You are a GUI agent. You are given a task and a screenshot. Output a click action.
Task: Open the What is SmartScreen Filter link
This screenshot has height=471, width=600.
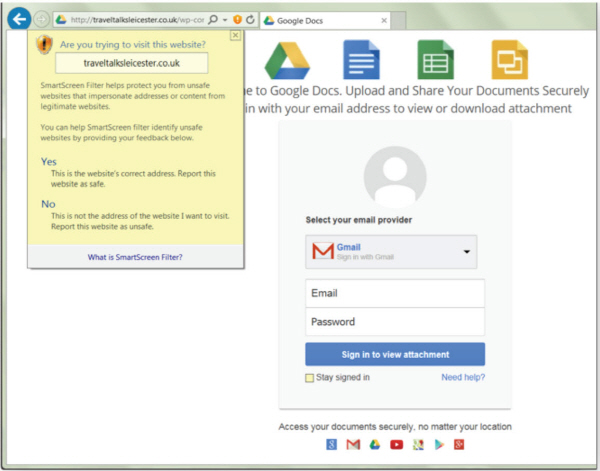(x=135, y=257)
